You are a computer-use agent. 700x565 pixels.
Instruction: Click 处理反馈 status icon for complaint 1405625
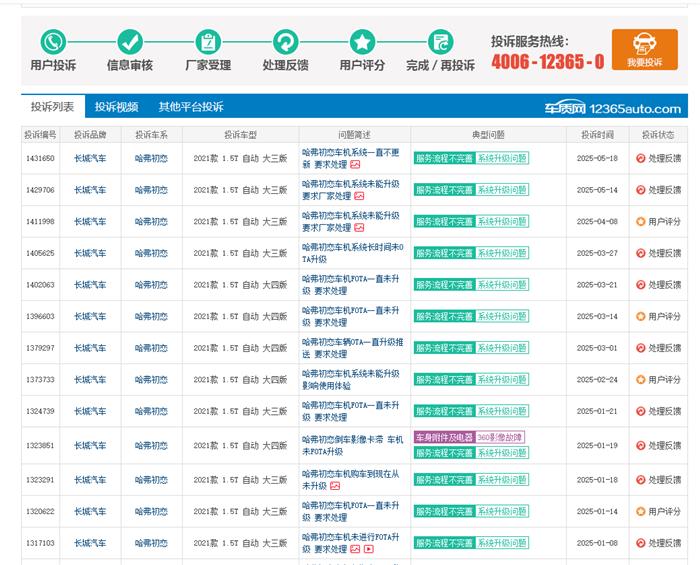coord(641,254)
